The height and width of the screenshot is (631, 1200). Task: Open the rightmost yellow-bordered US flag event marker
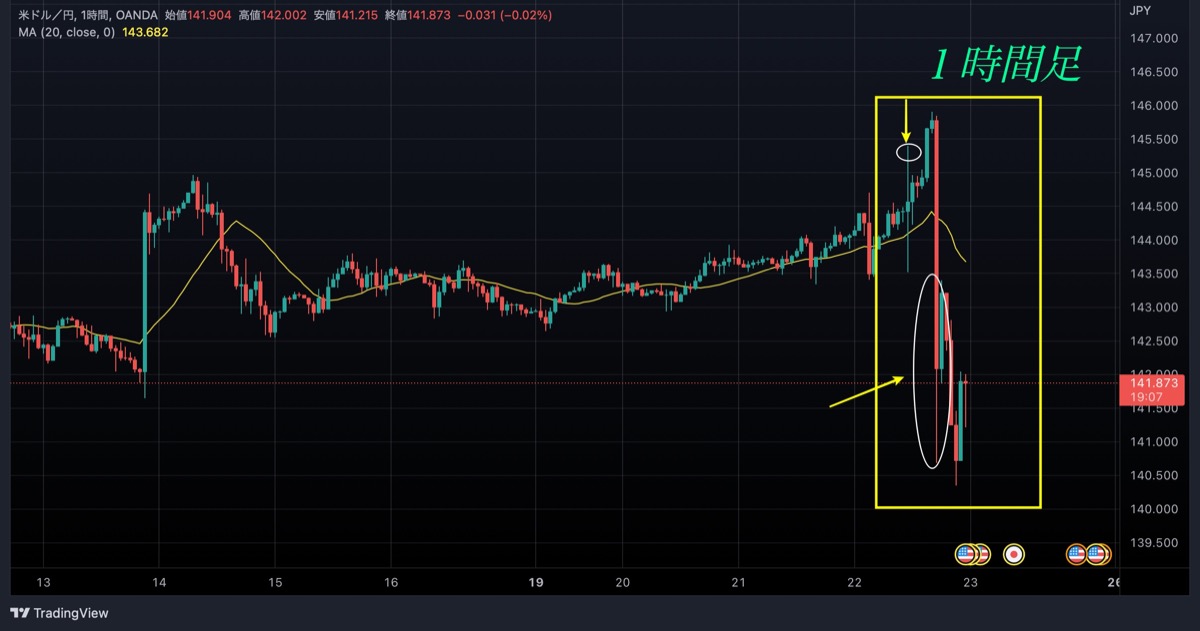pyautogui.click(x=1096, y=554)
